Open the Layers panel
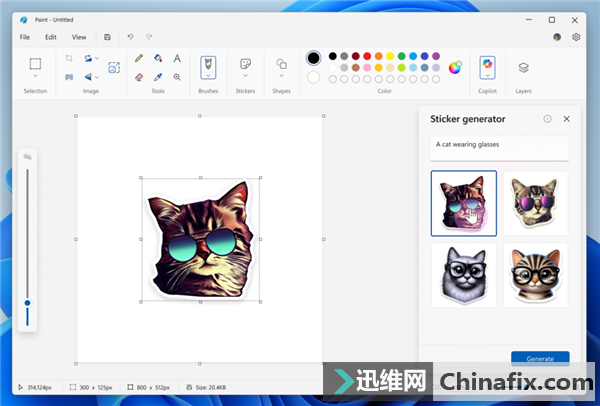 [523, 68]
